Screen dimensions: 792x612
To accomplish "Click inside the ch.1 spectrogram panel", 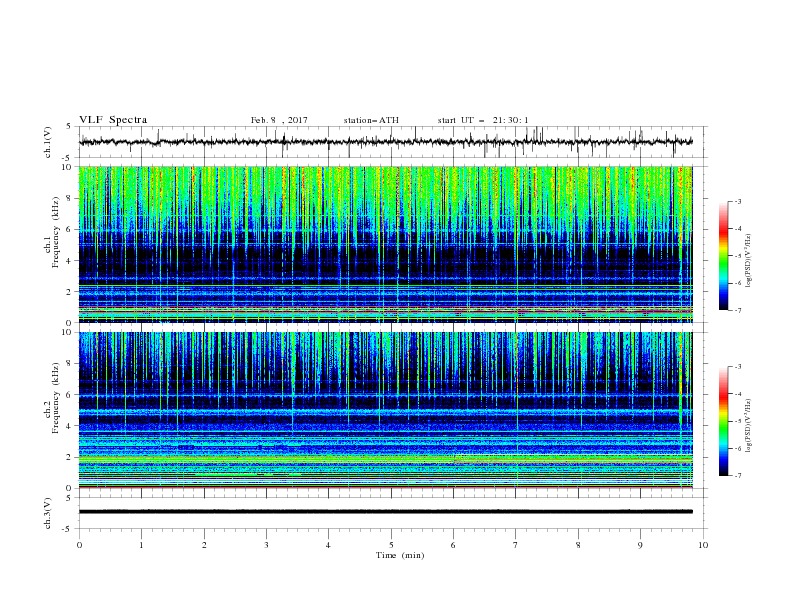I will pyautogui.click(x=385, y=244).
